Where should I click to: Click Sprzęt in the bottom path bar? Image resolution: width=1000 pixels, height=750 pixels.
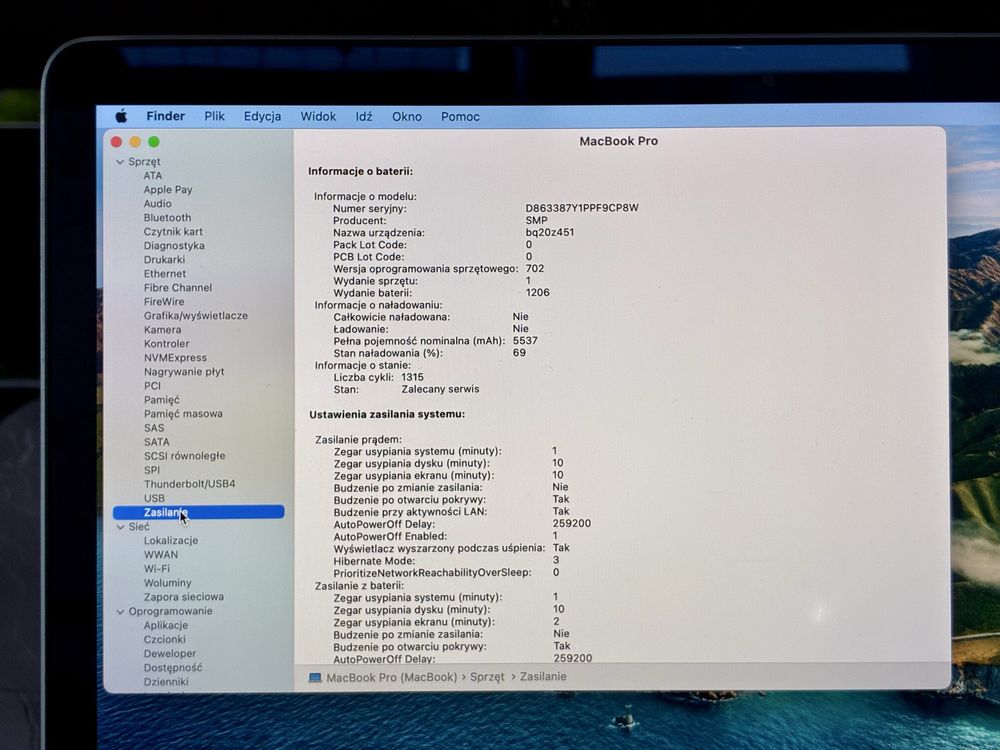point(487,677)
